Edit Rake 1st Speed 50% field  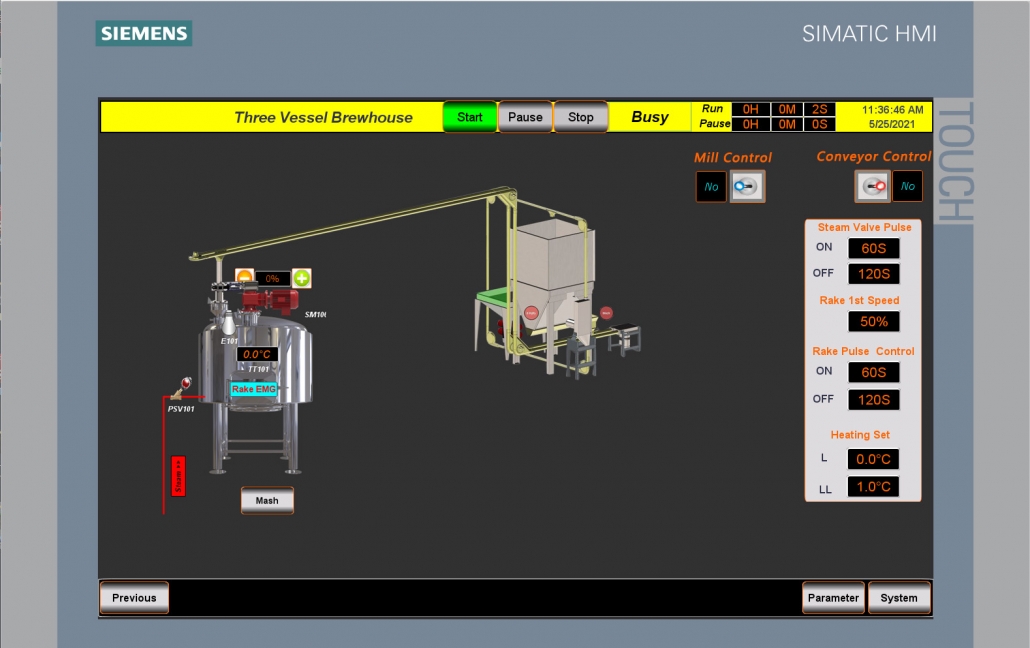pyautogui.click(x=874, y=321)
